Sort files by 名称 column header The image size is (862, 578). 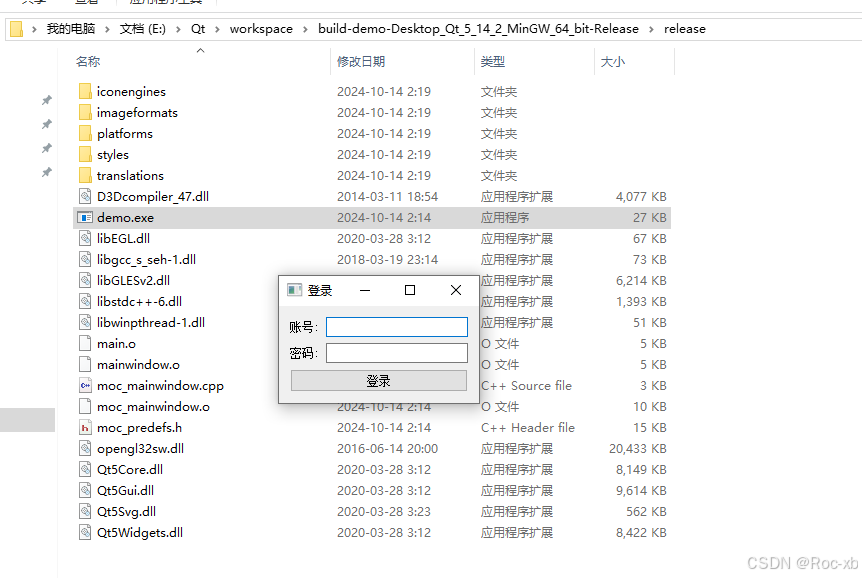pos(88,62)
